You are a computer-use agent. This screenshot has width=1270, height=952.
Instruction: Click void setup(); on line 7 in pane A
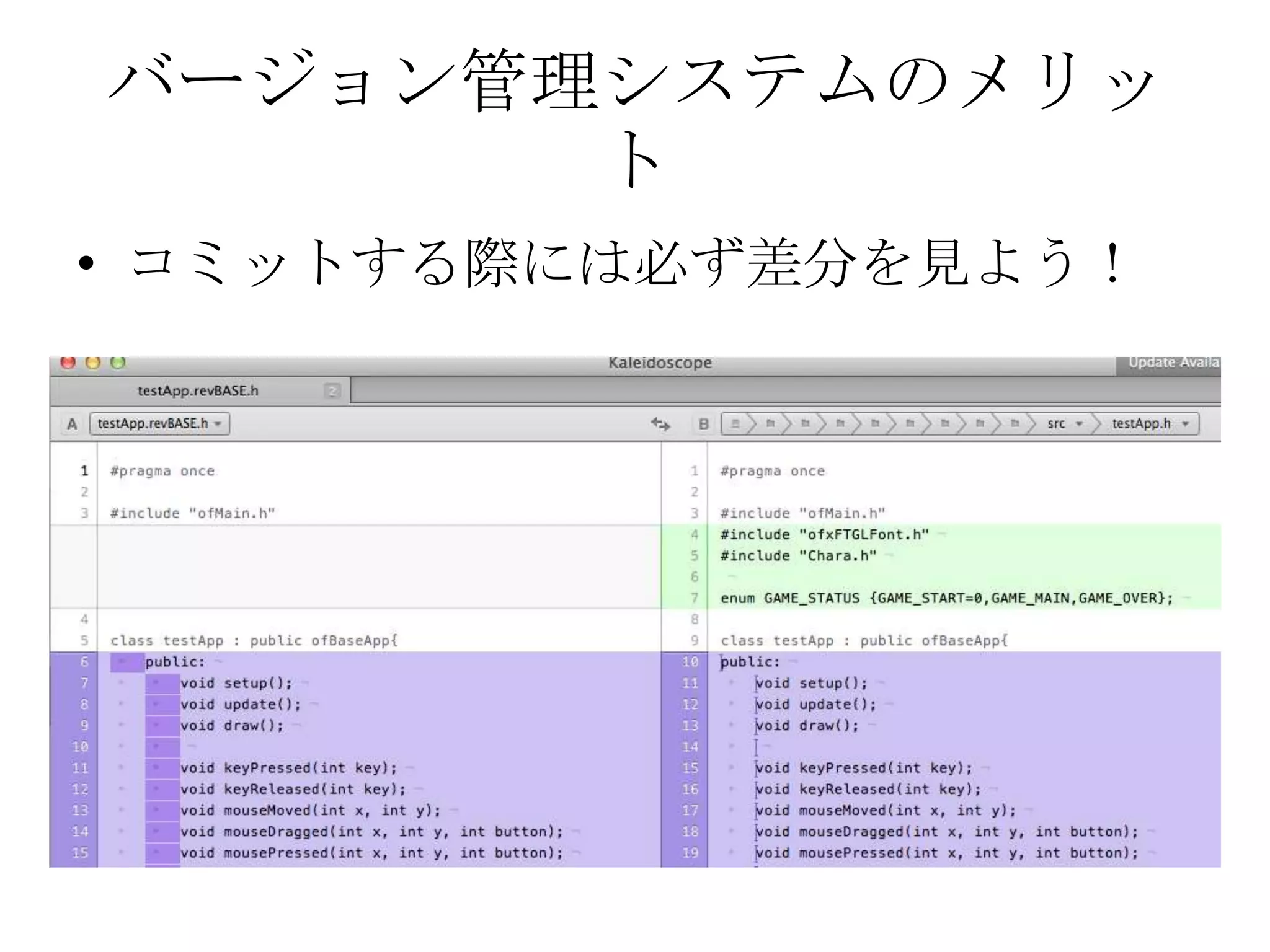tap(236, 683)
